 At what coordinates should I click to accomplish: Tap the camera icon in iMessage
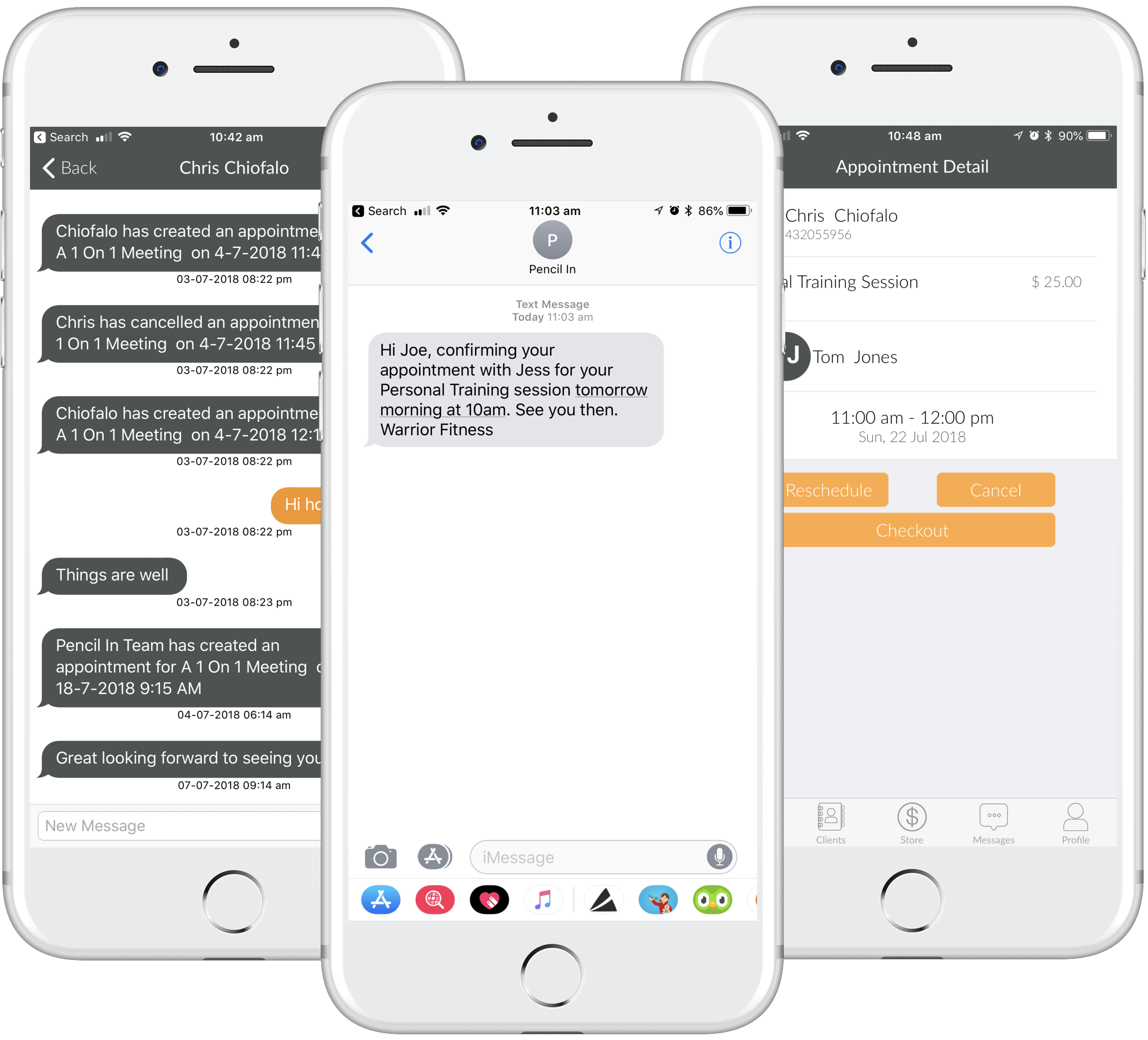click(x=381, y=856)
